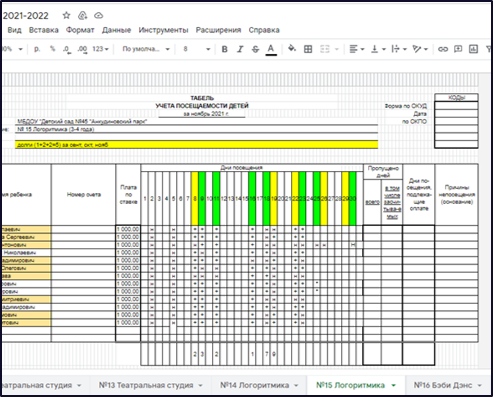
Task: Select the 'Николаевич' name cell
Action: pos(26,253)
